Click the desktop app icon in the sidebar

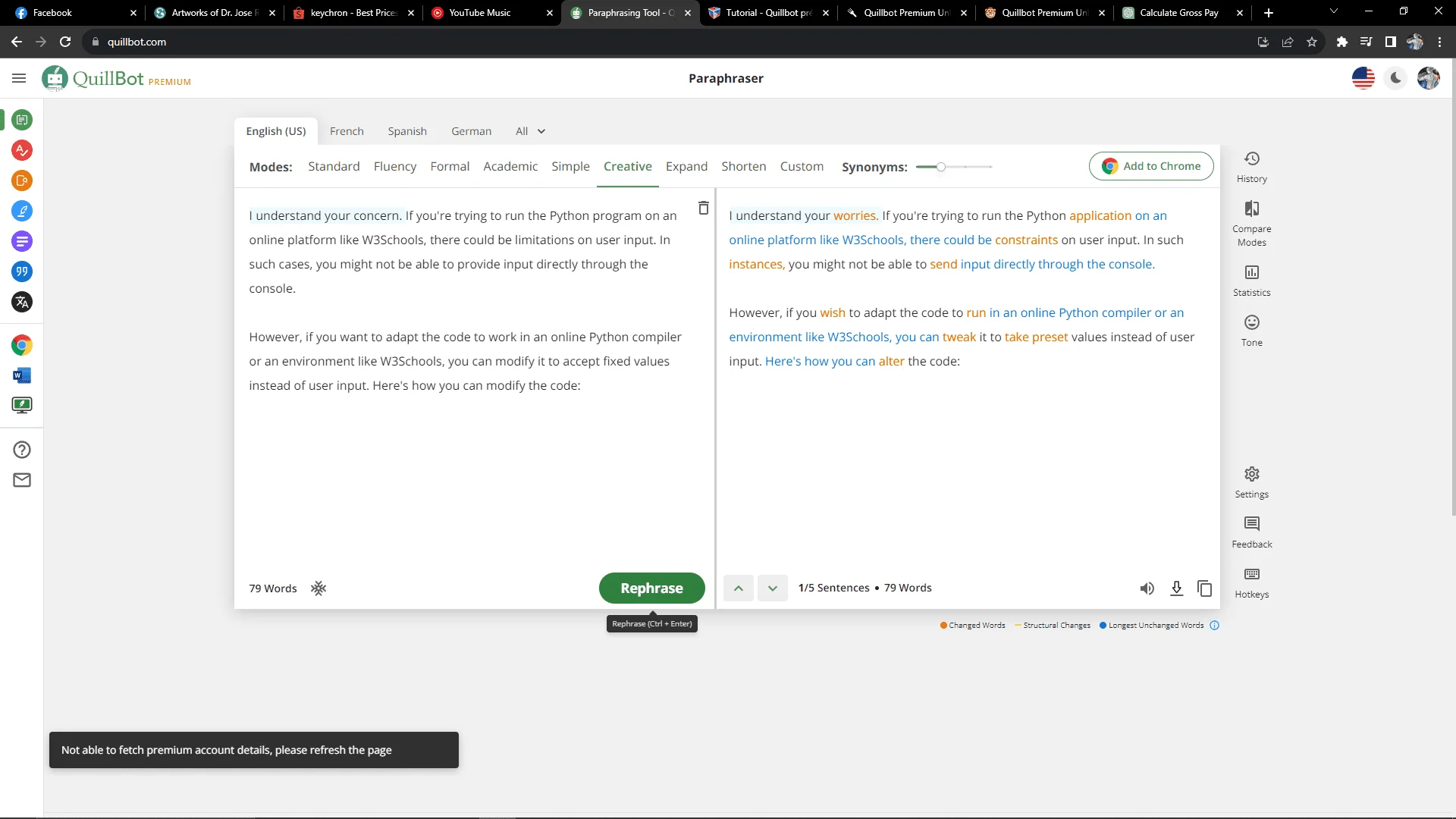pyautogui.click(x=22, y=406)
